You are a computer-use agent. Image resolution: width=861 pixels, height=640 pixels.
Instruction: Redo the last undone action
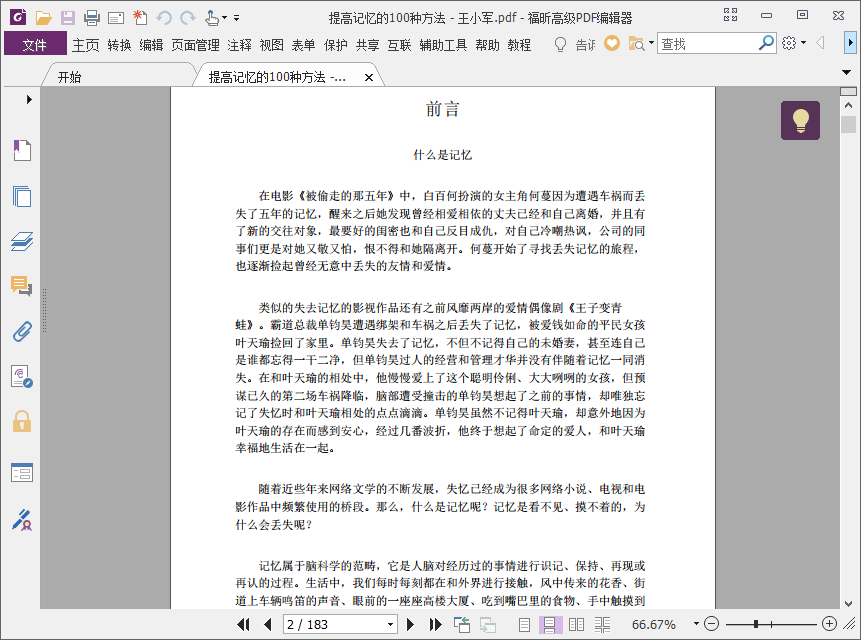(188, 18)
